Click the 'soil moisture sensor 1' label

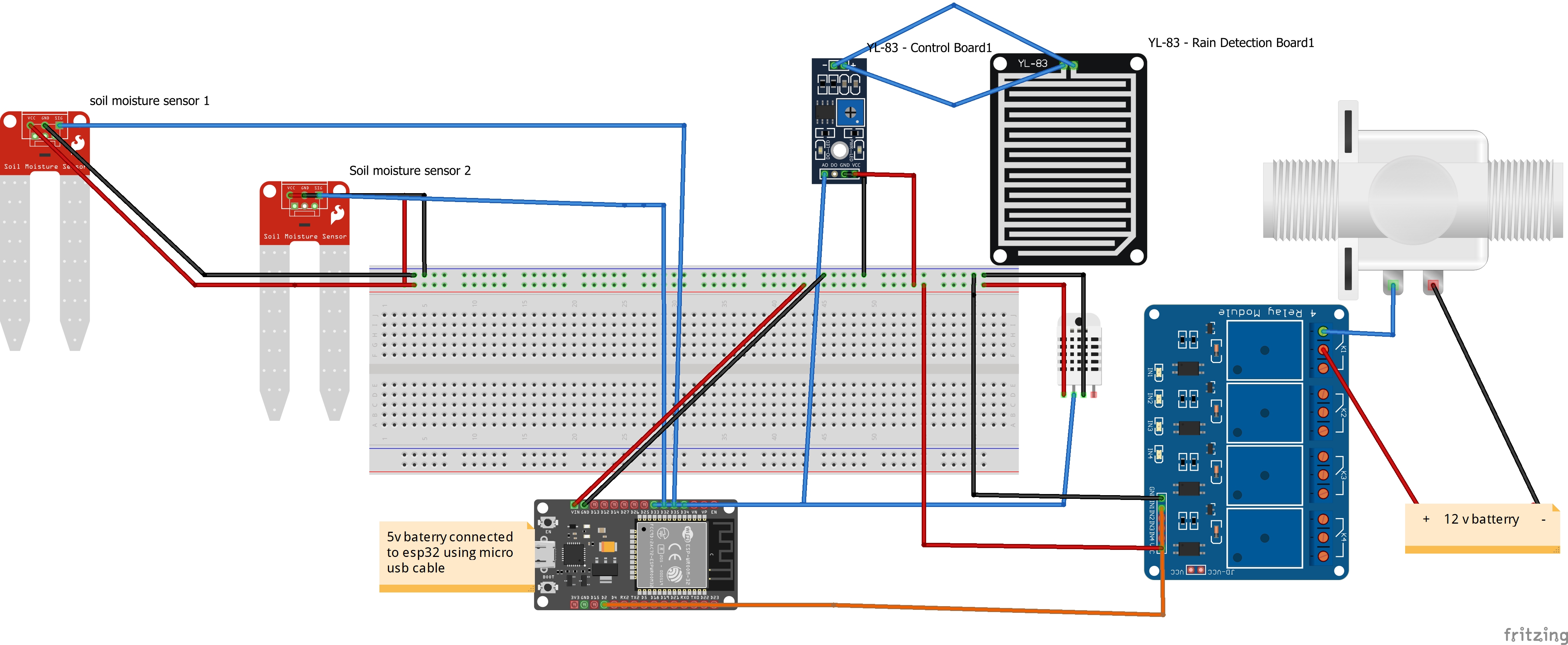(x=149, y=101)
